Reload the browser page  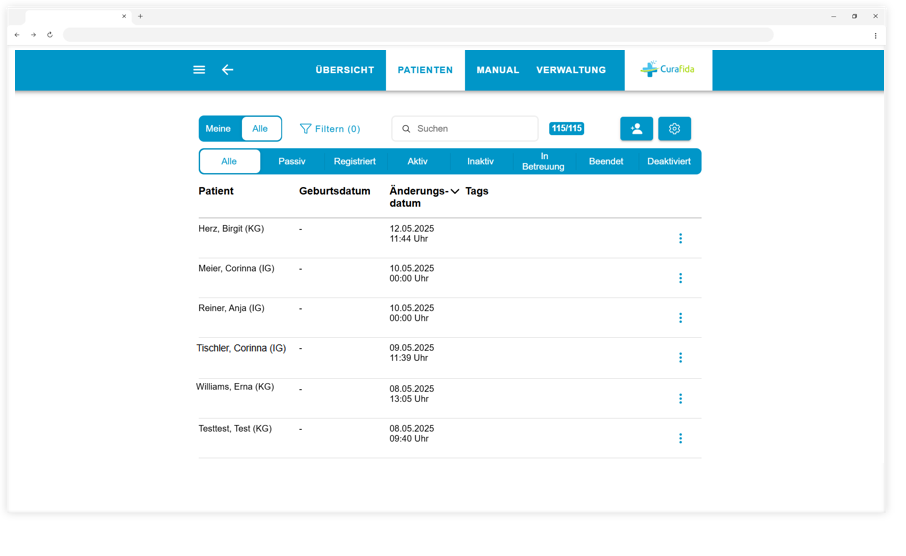click(50, 35)
